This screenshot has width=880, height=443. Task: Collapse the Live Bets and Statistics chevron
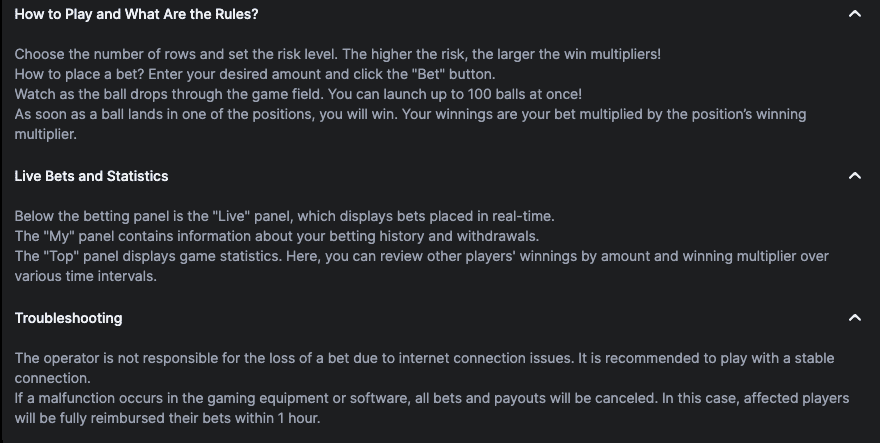[854, 176]
